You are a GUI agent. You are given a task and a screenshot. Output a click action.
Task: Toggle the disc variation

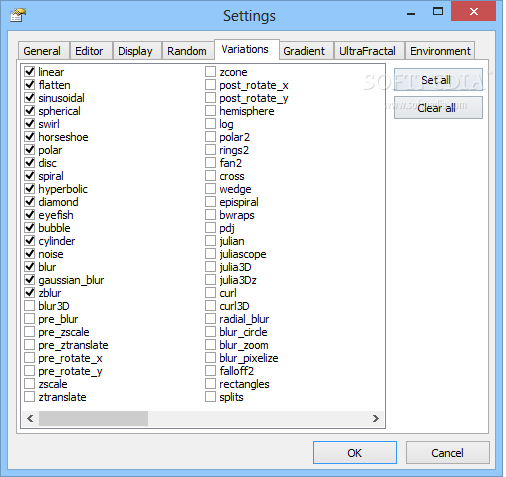[x=30, y=162]
